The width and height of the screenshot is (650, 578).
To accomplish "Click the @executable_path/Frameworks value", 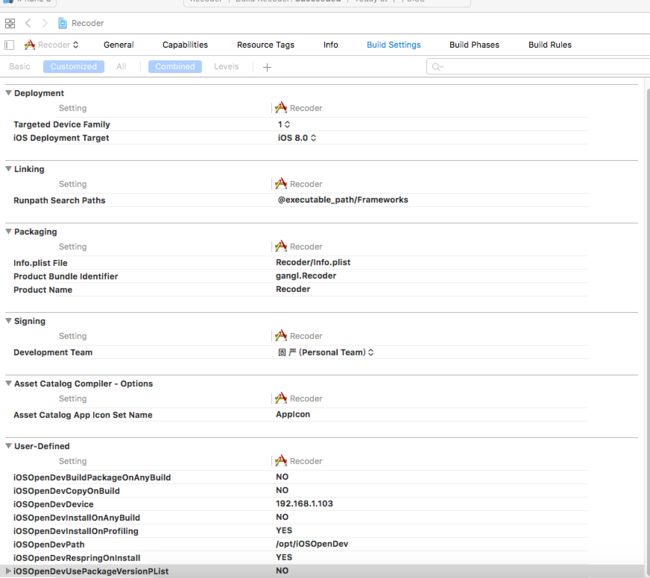I will [x=342, y=200].
